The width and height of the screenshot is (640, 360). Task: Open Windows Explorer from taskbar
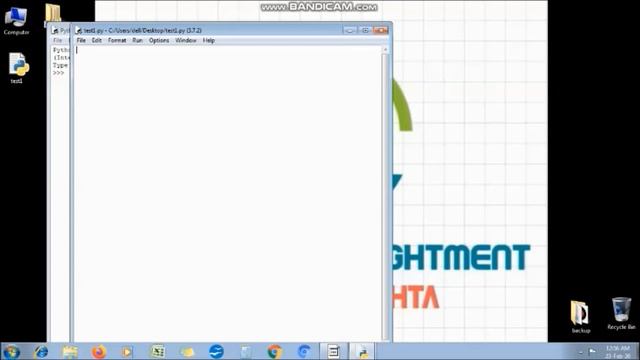70,351
